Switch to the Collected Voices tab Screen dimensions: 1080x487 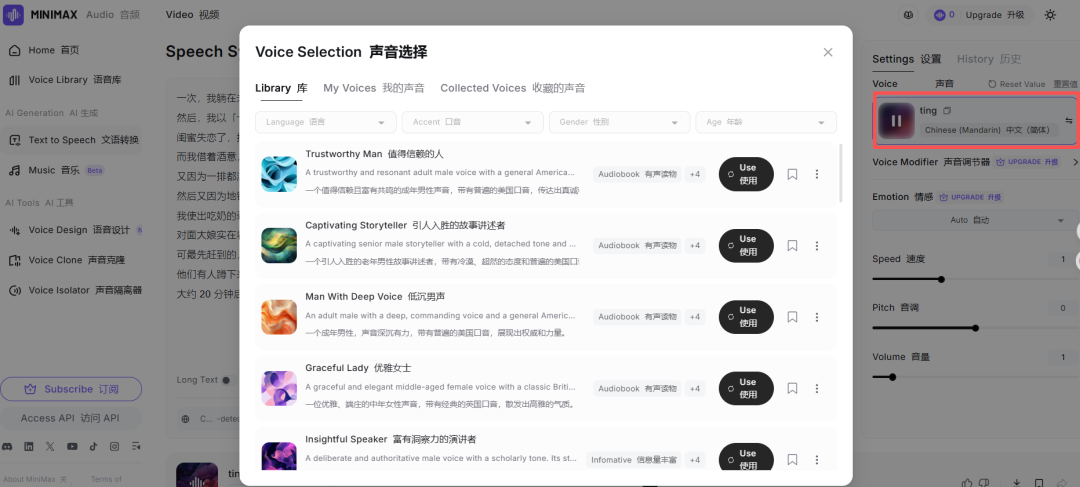[512, 88]
